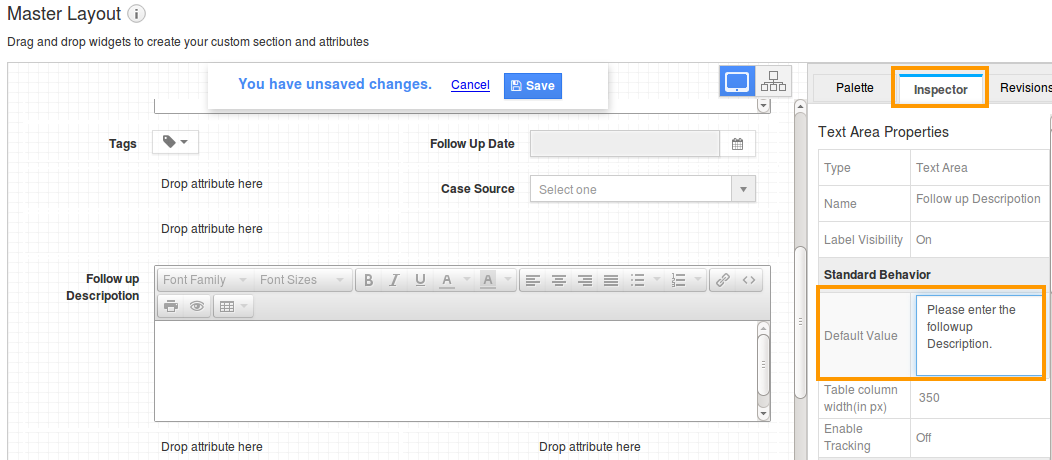Screen dimensions: 1052x460
Task: Click the insert link icon
Action: coord(723,280)
